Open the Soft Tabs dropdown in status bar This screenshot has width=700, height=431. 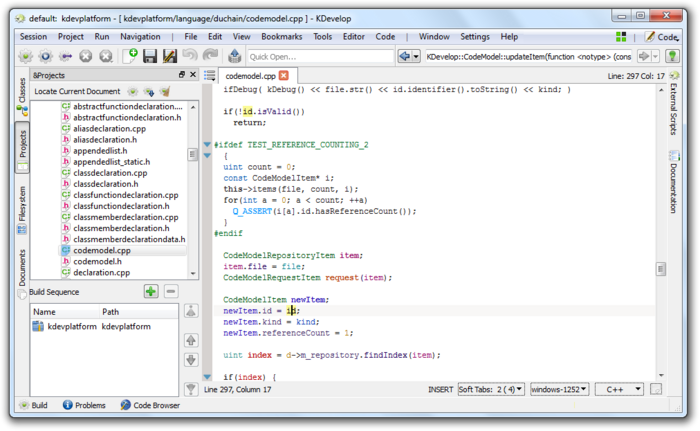pyautogui.click(x=490, y=388)
